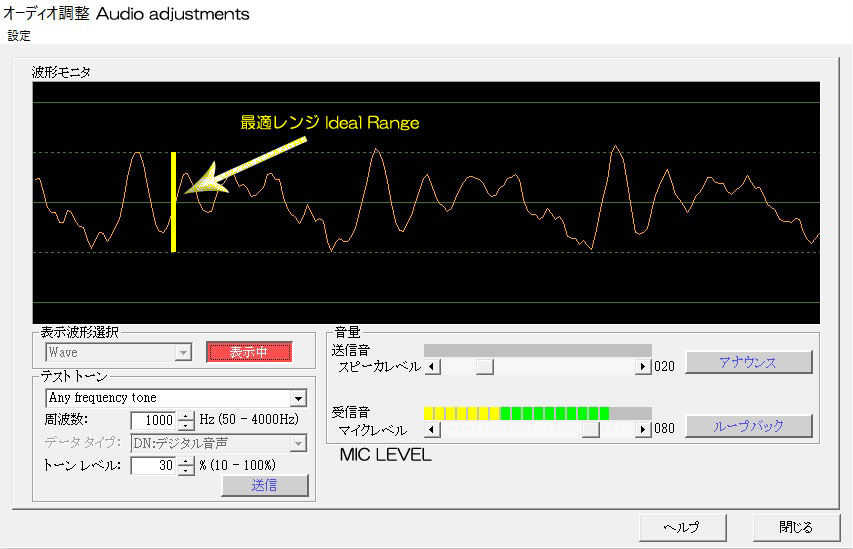Click the red 表示中 button

249,352
